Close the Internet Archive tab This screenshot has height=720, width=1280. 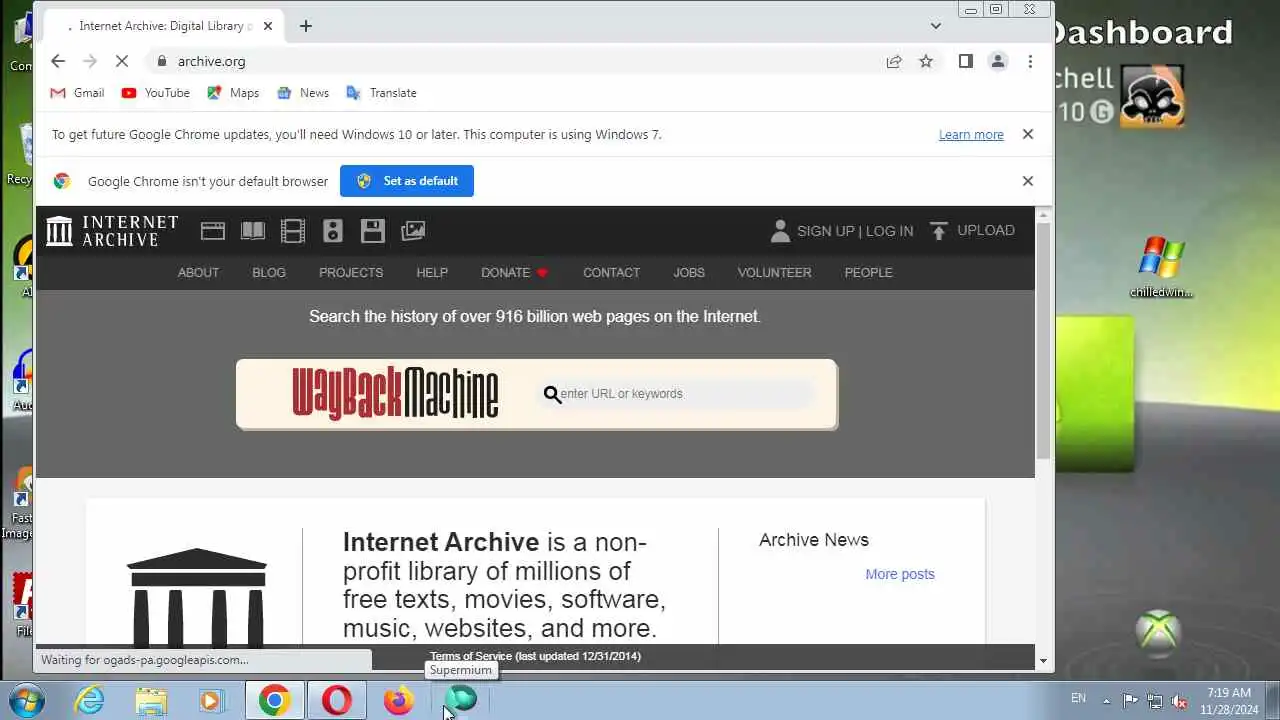268,26
